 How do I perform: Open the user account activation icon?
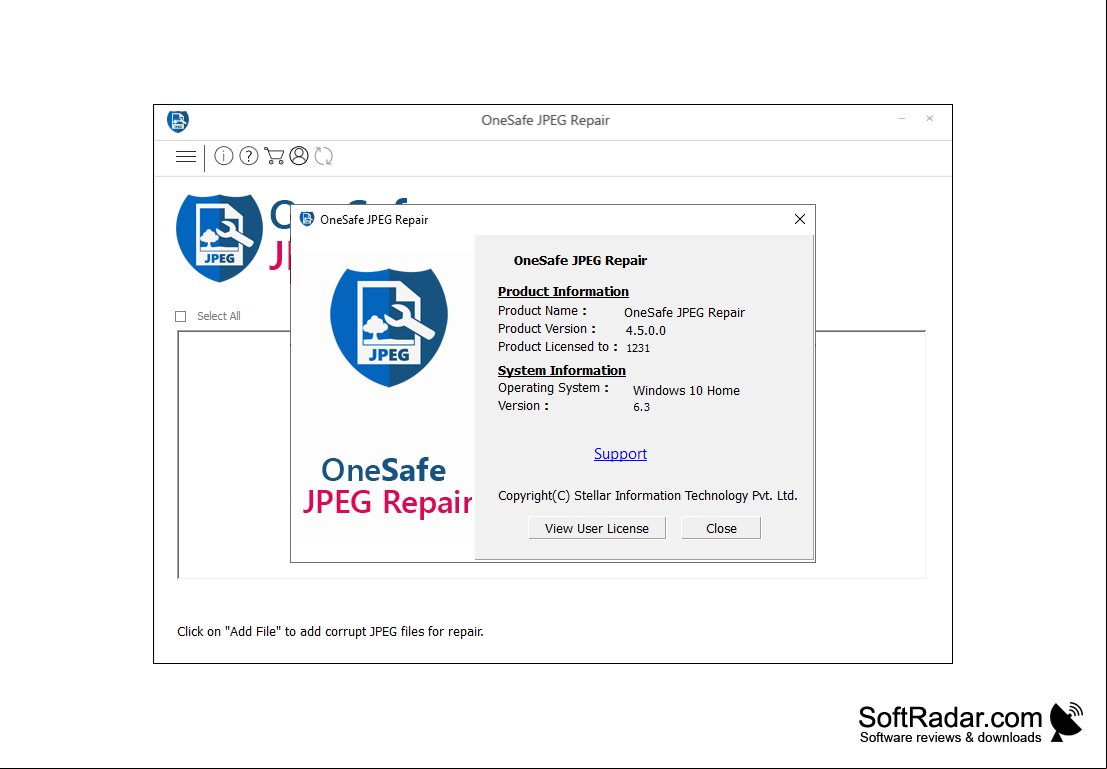coord(299,156)
